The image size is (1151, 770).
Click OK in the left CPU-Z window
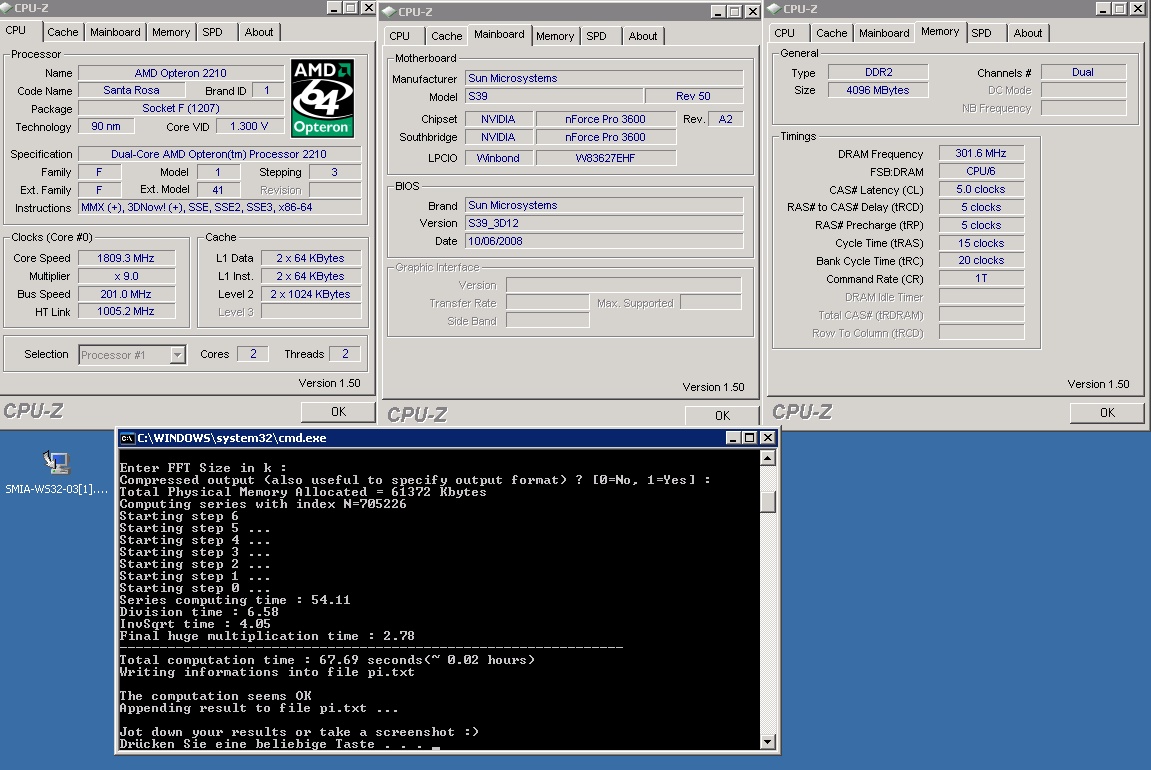pos(338,412)
